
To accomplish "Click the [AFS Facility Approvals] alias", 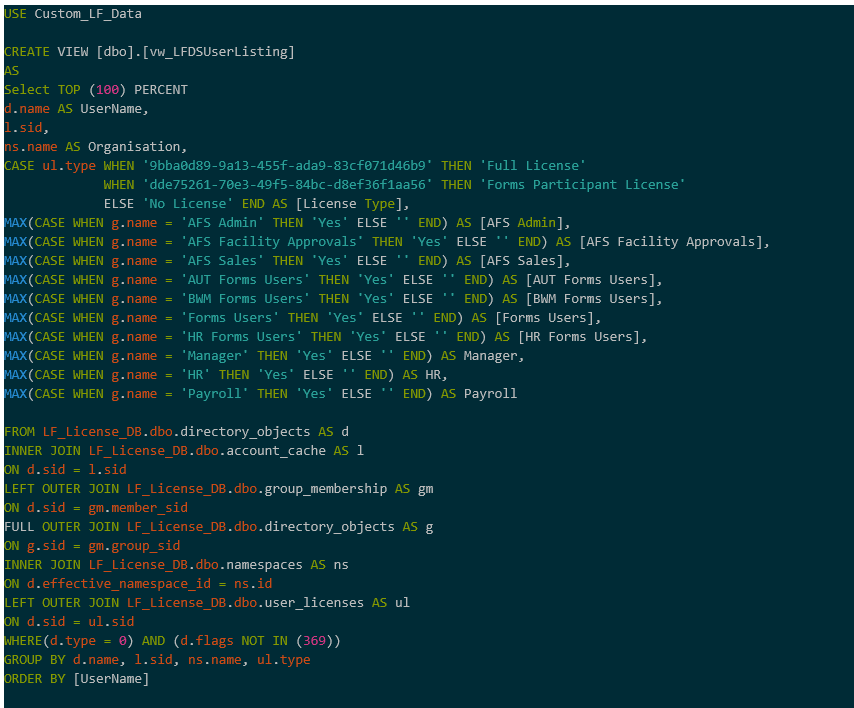I will [674, 242].
